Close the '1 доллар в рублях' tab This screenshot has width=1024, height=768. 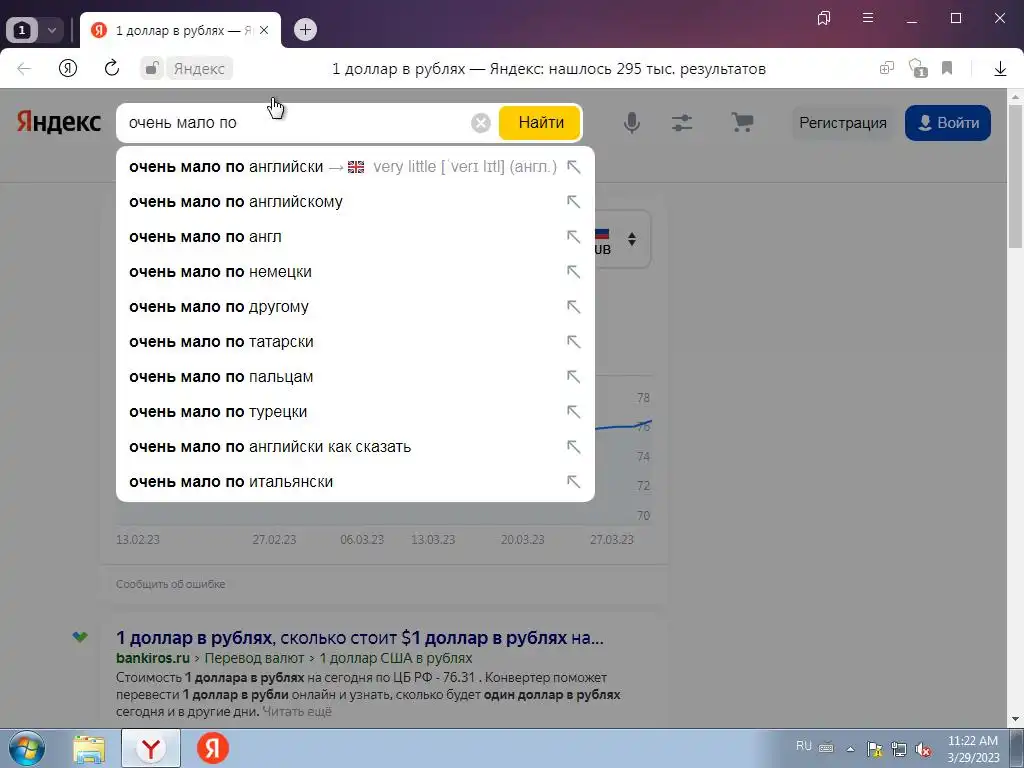click(x=264, y=30)
